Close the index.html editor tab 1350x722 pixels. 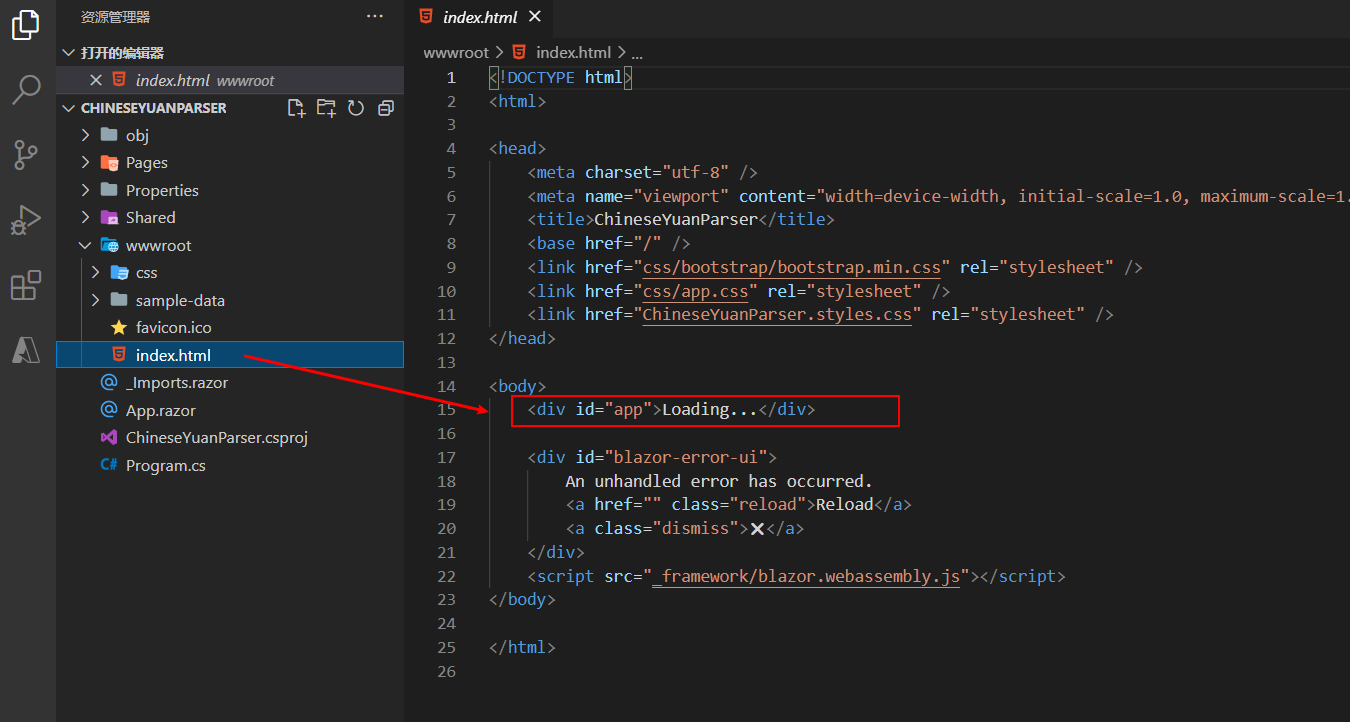[x=535, y=17]
